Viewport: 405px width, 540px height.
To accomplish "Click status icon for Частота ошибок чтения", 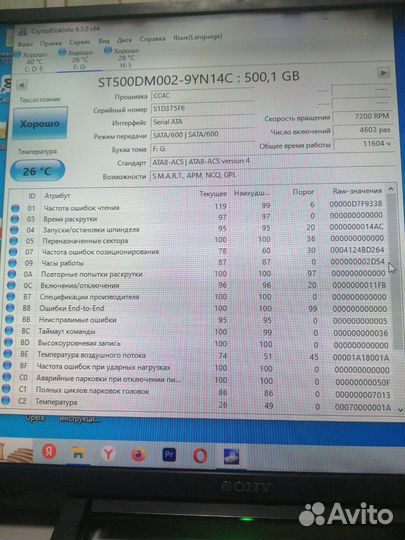I will 15,208.
